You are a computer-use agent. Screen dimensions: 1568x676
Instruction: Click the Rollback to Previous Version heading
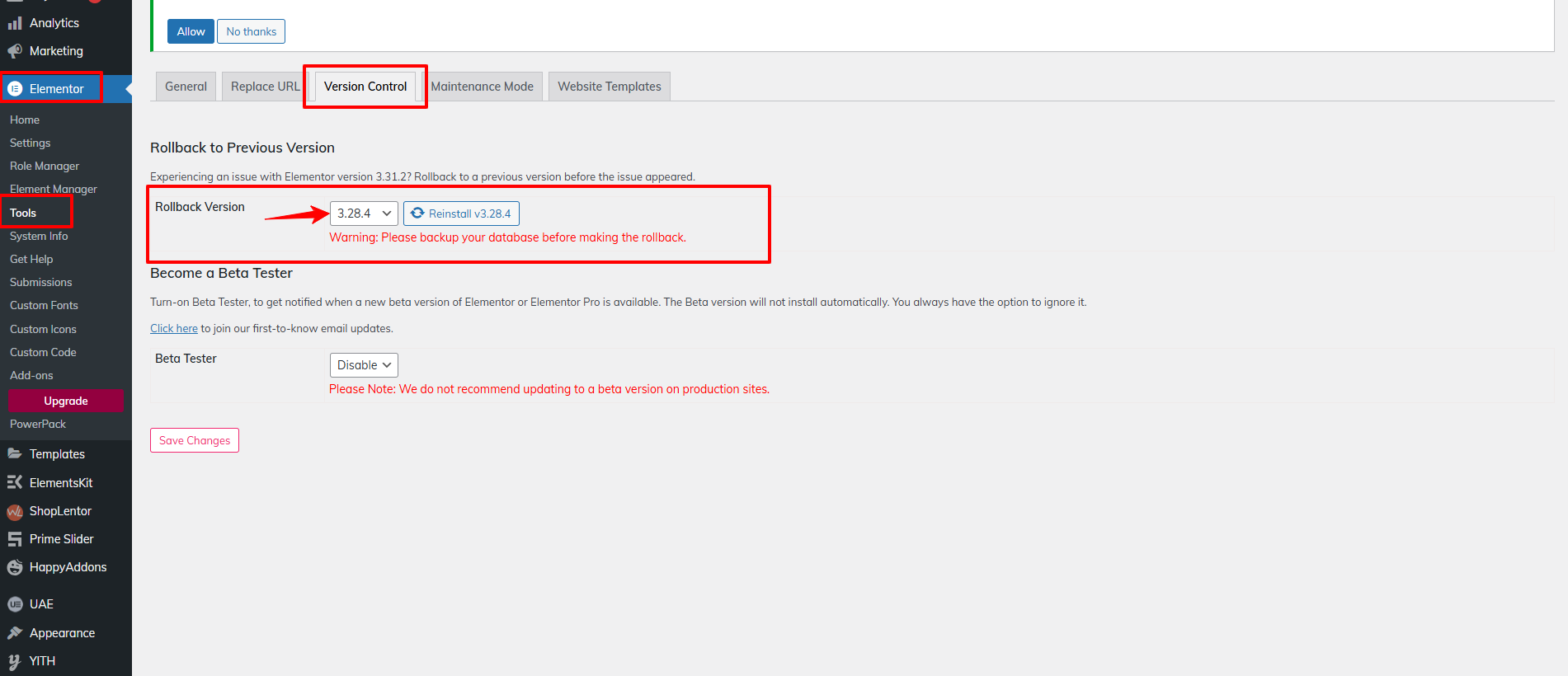pos(242,148)
